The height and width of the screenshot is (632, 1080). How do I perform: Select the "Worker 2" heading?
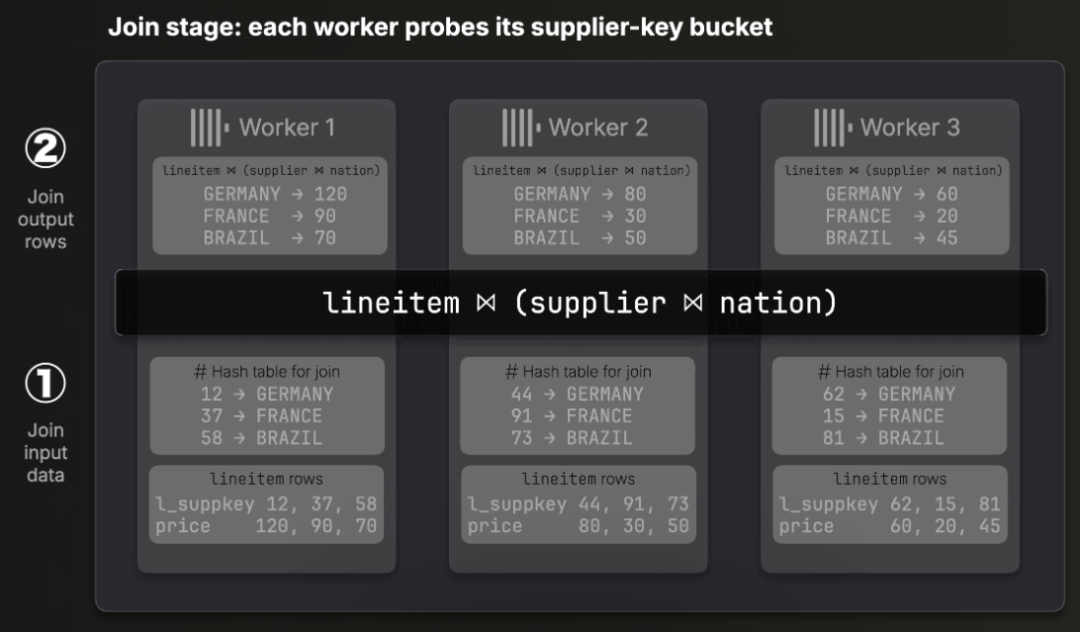[x=598, y=127]
